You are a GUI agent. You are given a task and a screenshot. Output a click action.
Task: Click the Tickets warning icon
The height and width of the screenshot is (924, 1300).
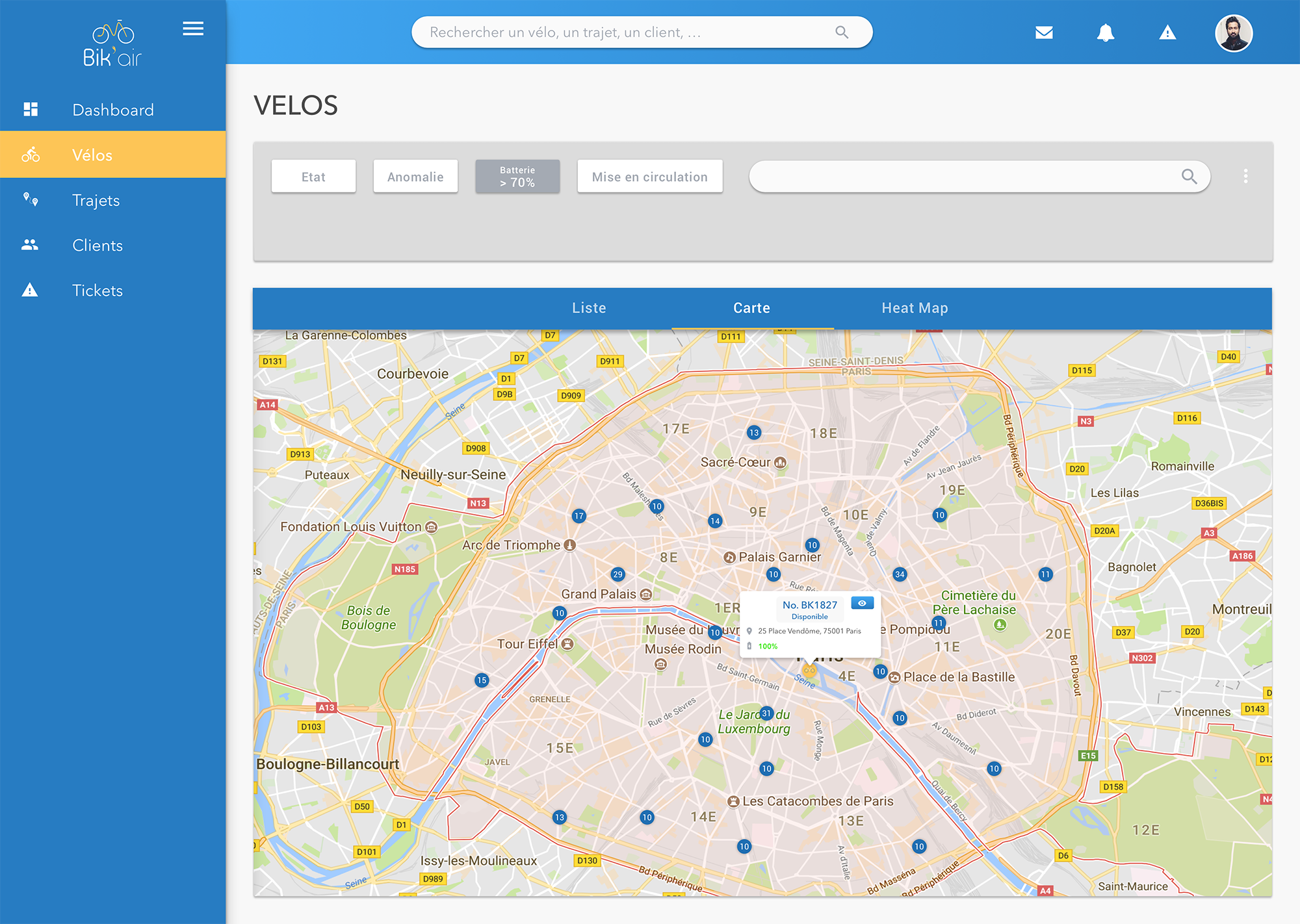tap(30, 290)
